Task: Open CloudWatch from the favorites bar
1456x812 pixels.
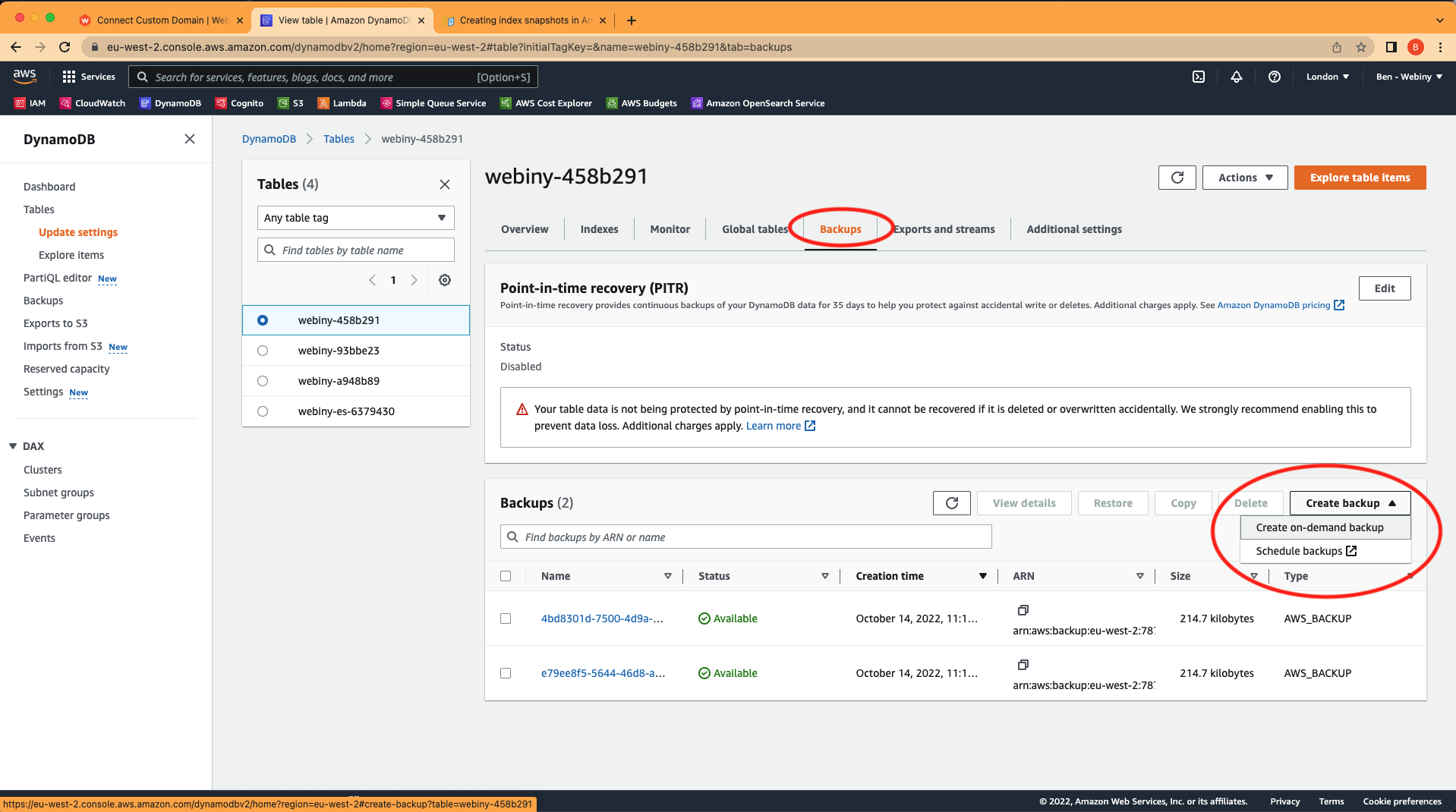Action: tap(92, 102)
